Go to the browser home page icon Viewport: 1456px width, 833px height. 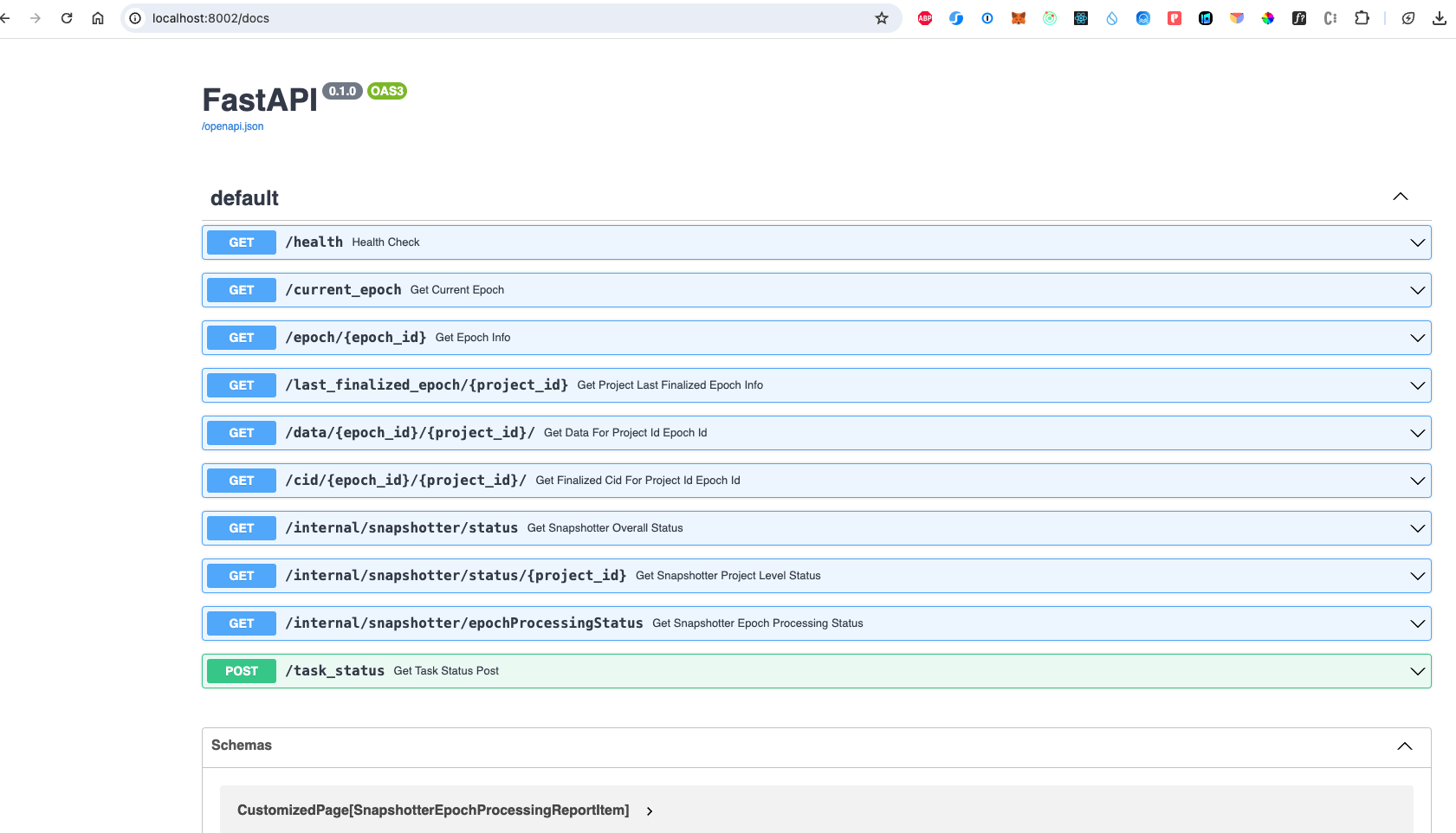click(x=98, y=18)
